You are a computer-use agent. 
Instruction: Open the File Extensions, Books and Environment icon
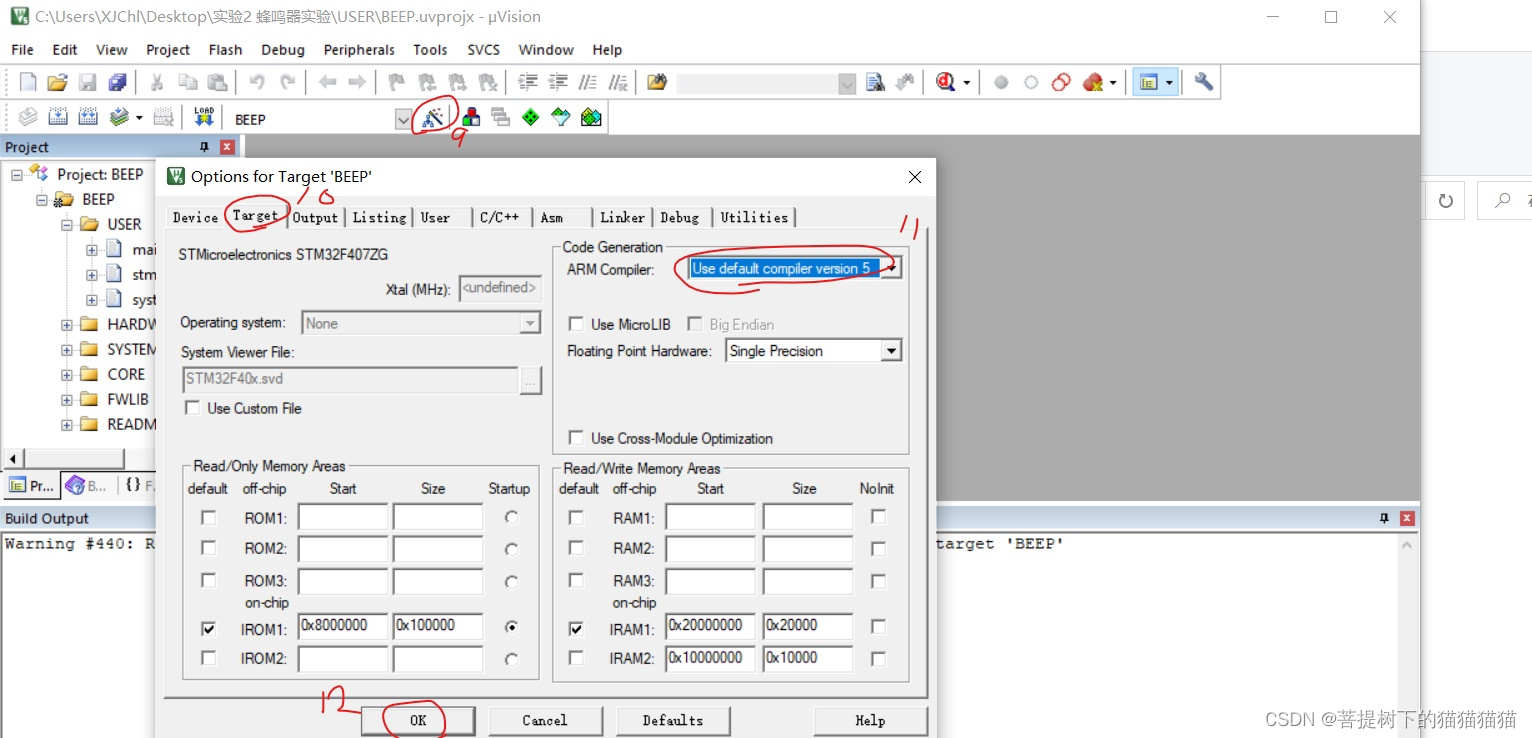click(470, 117)
